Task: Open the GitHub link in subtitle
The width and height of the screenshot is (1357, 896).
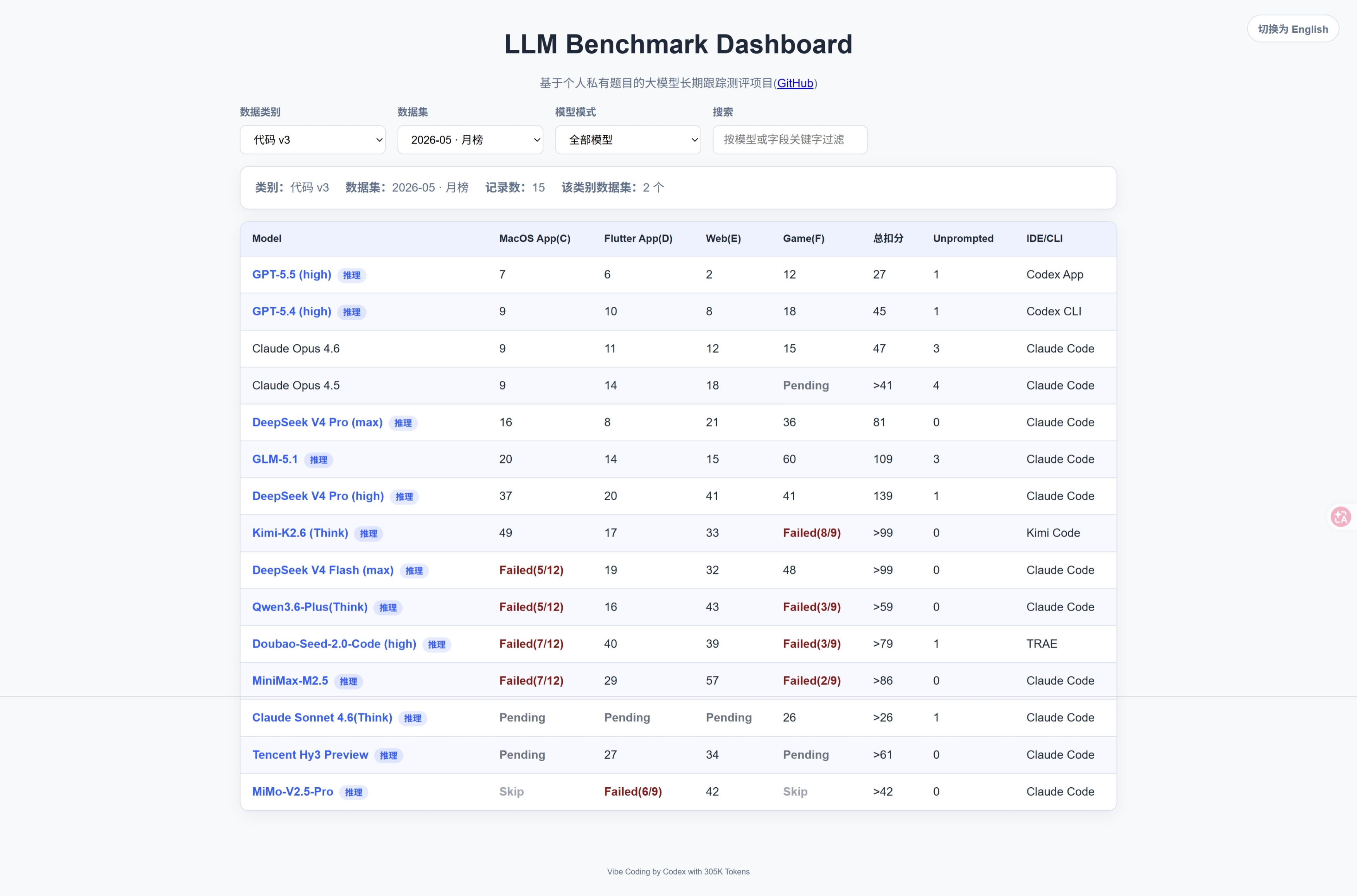Action: [x=795, y=84]
